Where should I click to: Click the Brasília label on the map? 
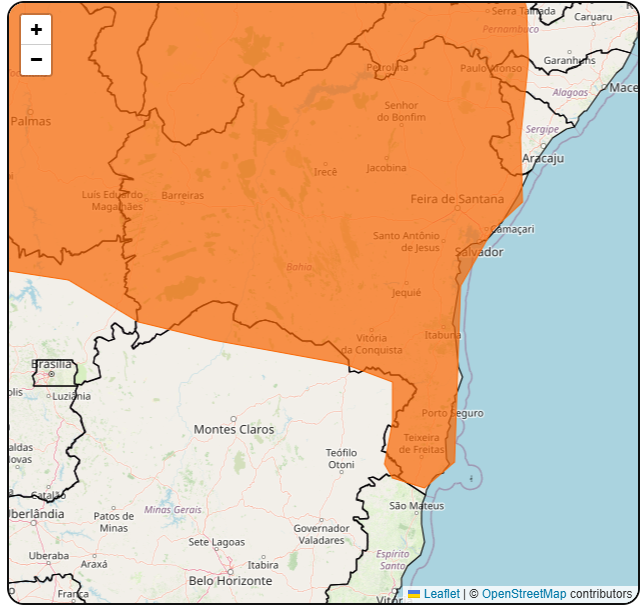click(x=51, y=364)
